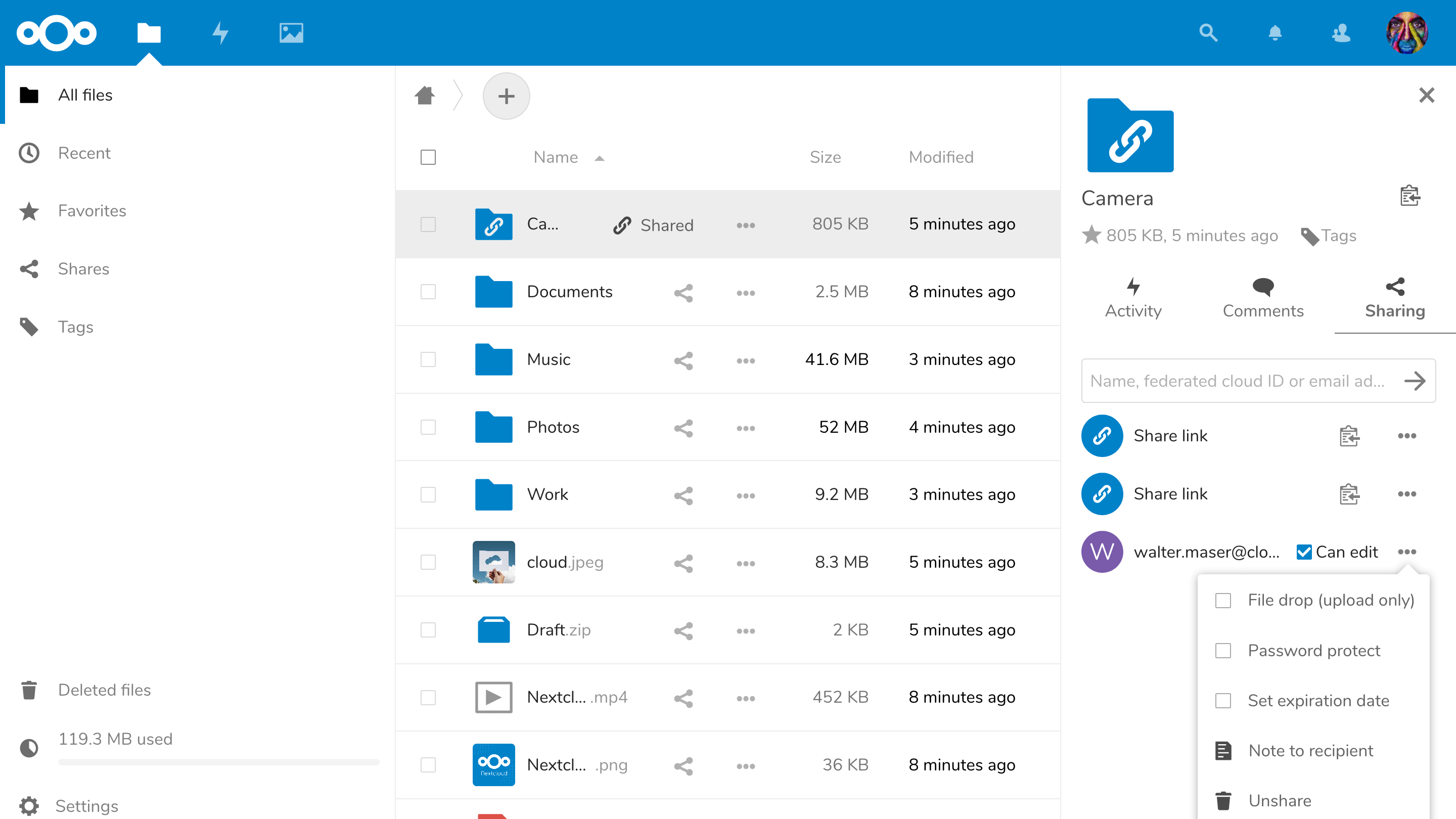Viewport: 1456px width, 819px height.
Task: Open the second Share link options menu
Action: pyautogui.click(x=1408, y=493)
